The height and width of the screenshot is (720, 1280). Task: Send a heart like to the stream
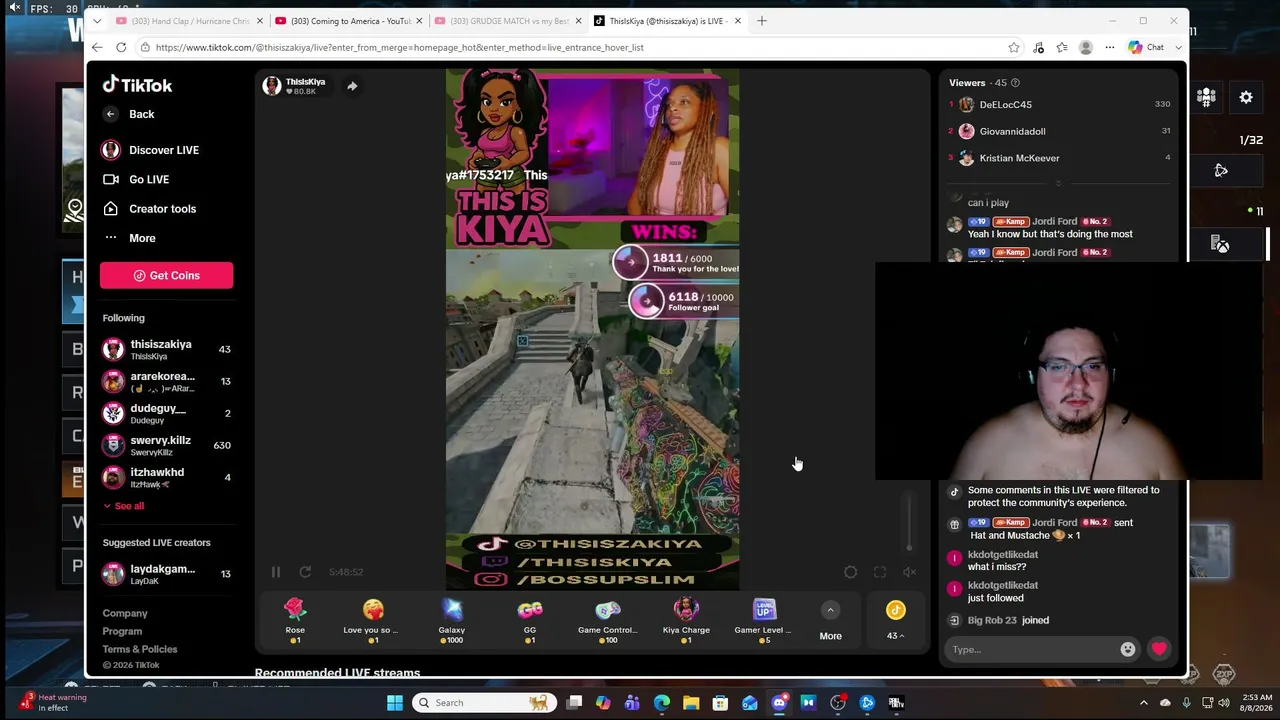coord(1159,650)
